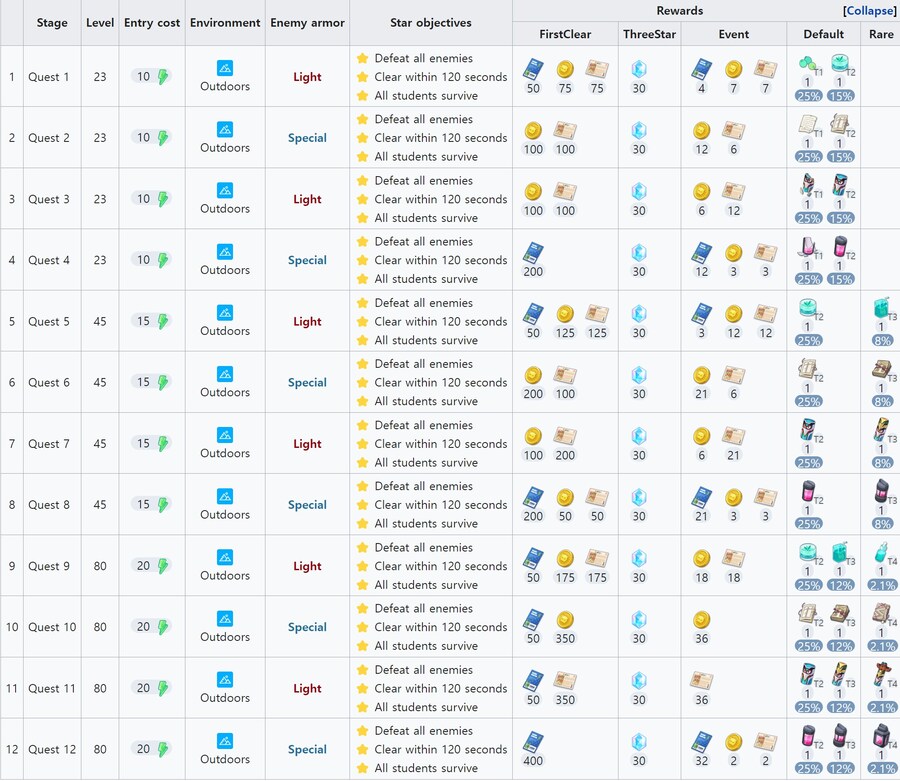Select the Quest 12 stage name cell

(52, 749)
